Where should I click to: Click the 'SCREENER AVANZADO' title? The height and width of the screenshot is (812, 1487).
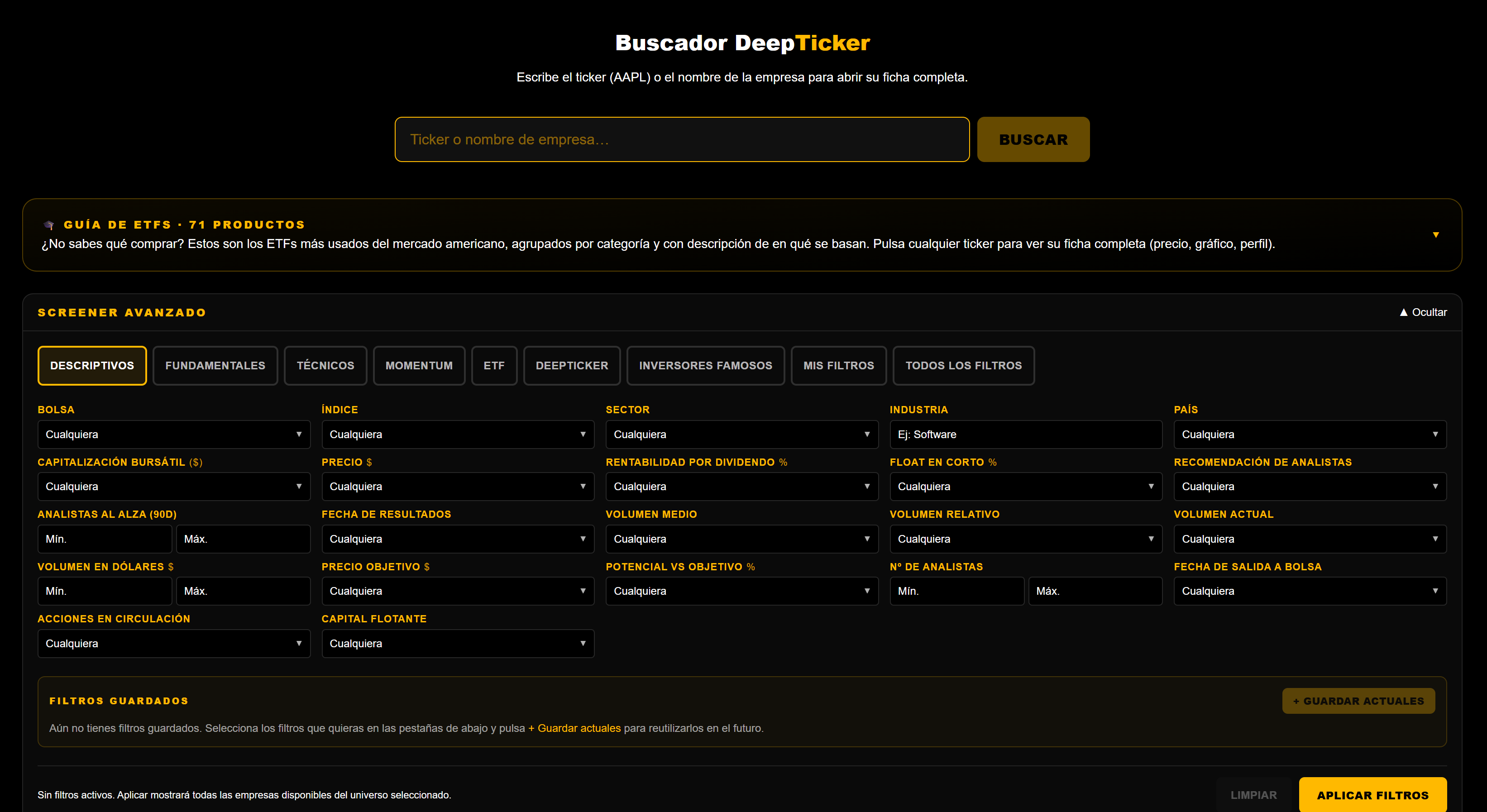[x=122, y=313]
